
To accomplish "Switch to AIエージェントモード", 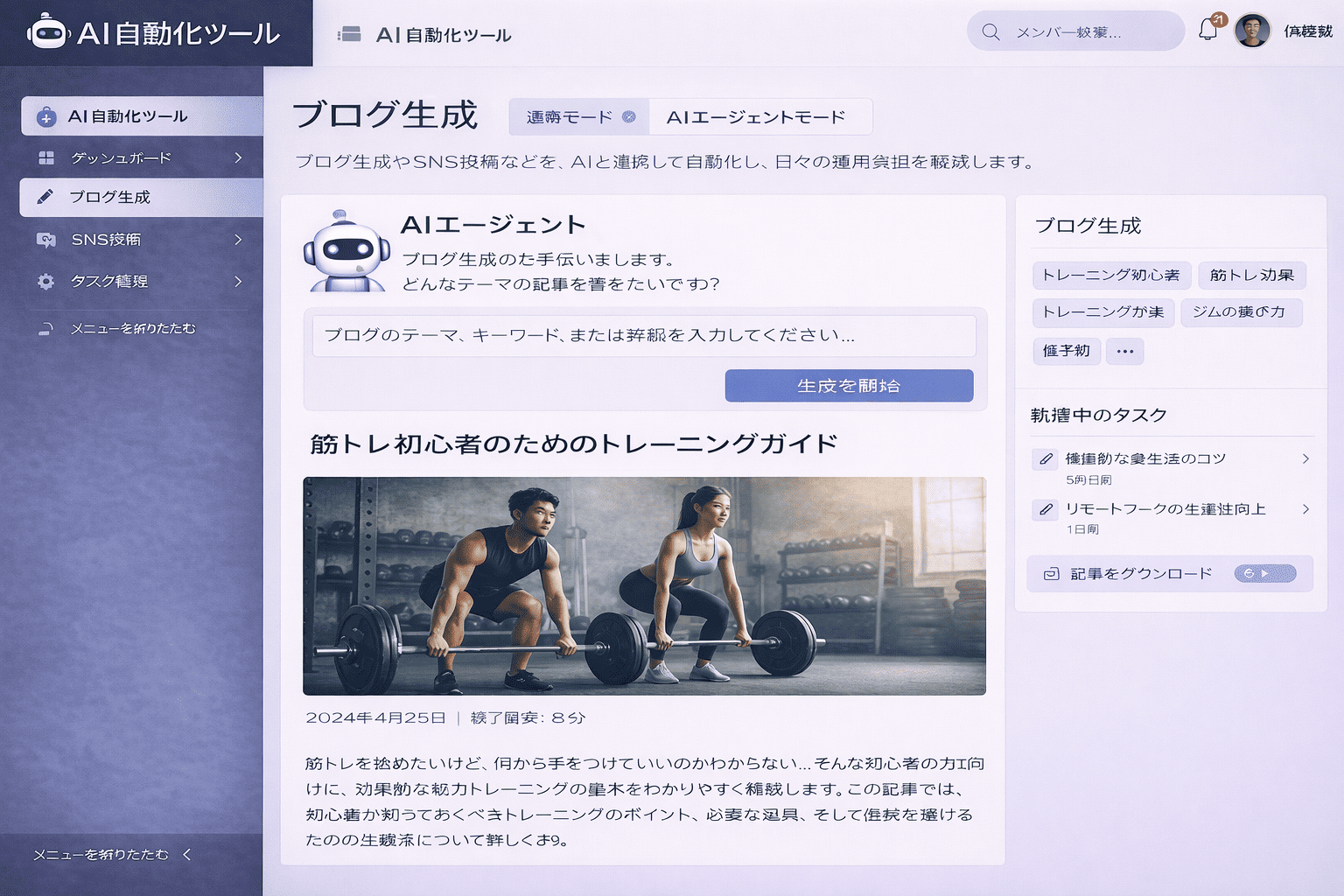I will click(x=756, y=117).
